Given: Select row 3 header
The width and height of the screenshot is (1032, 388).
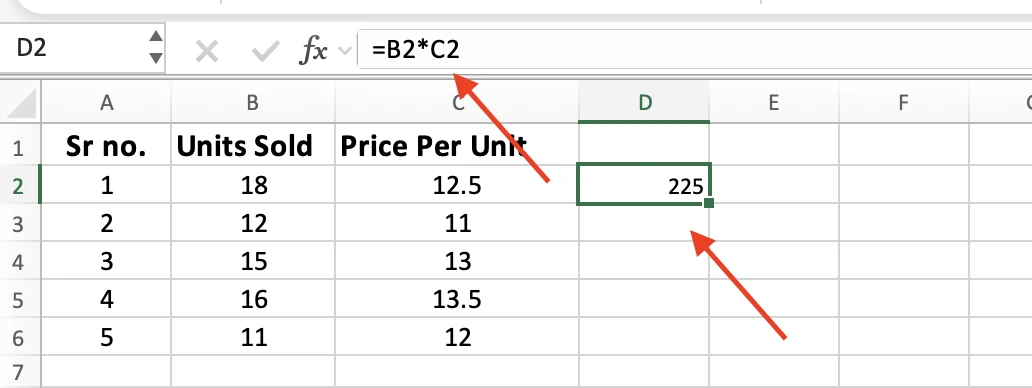Looking at the screenshot, I should [20, 223].
